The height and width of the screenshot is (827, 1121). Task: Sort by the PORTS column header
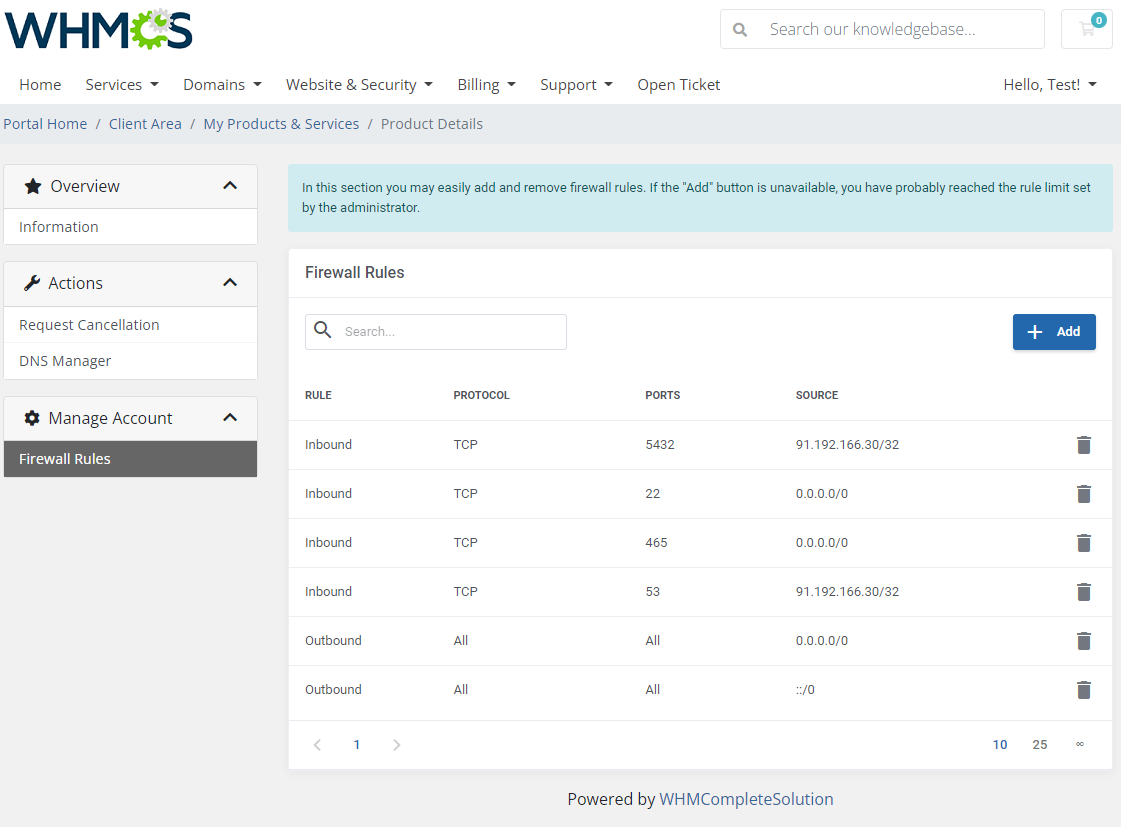(662, 395)
